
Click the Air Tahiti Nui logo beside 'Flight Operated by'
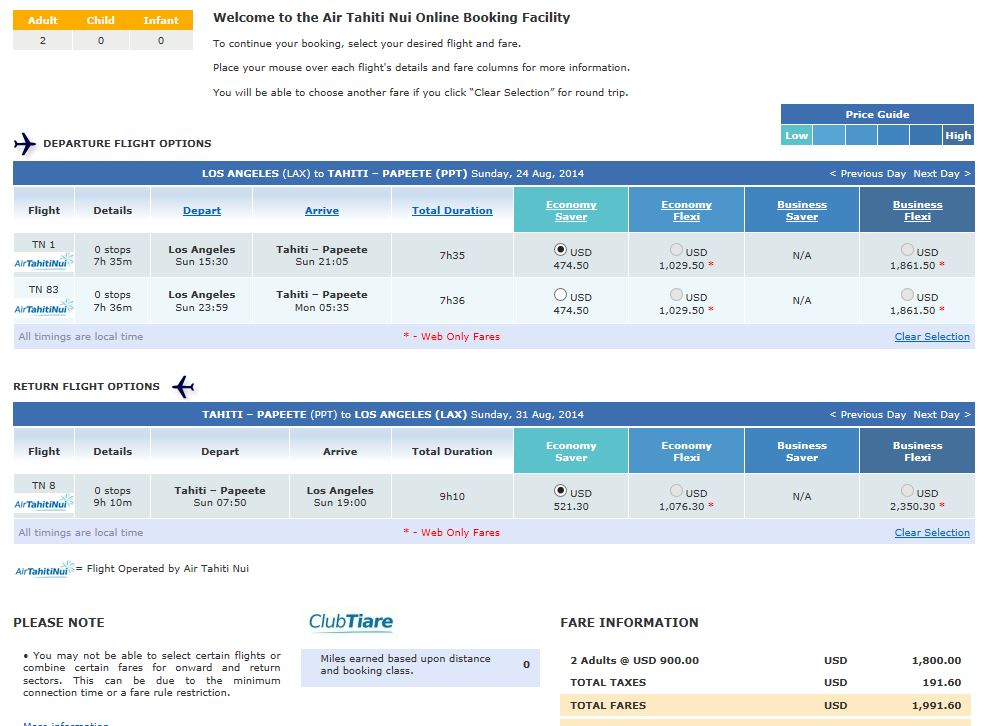(x=45, y=569)
